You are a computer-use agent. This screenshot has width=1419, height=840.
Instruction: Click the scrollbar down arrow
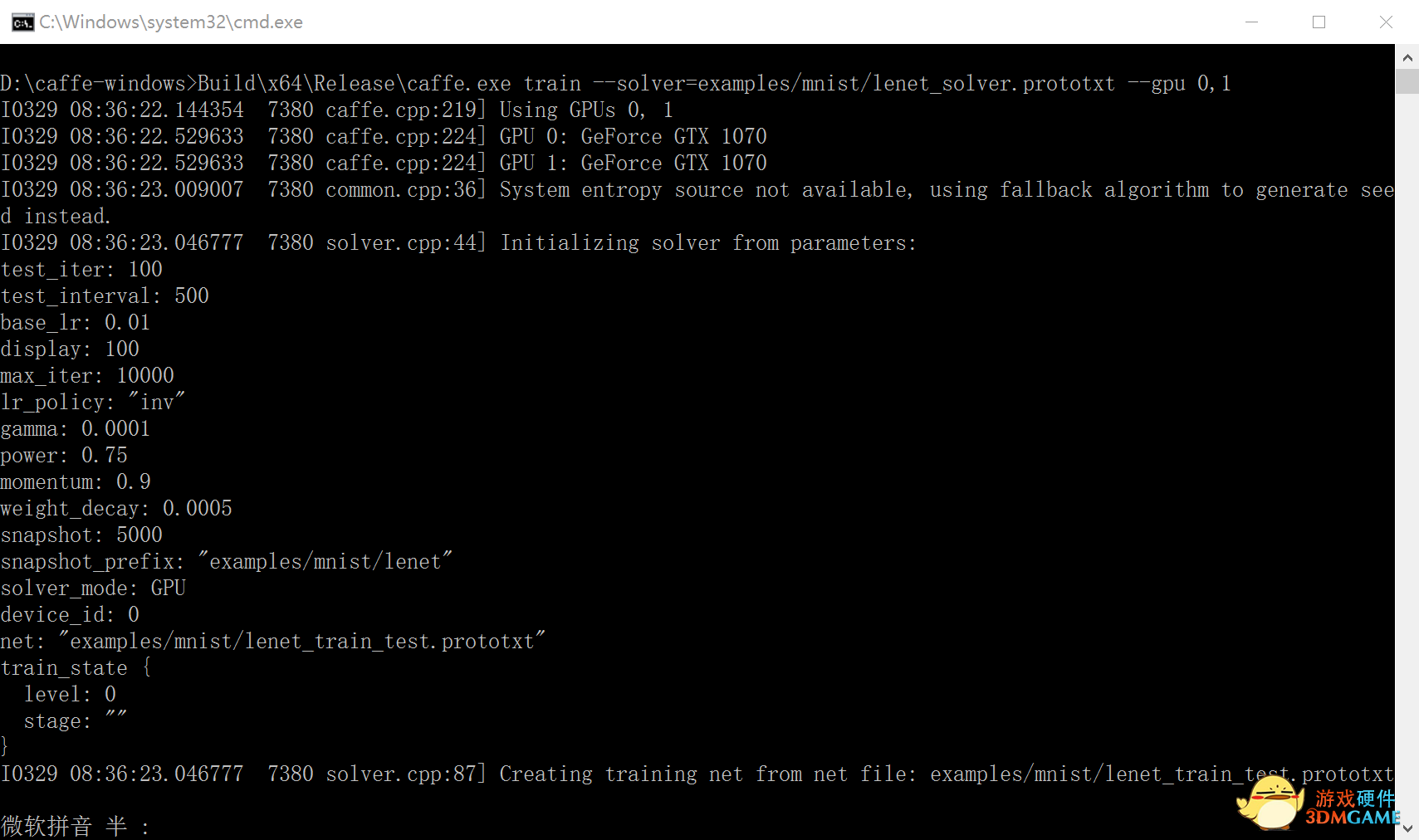[x=1407, y=828]
